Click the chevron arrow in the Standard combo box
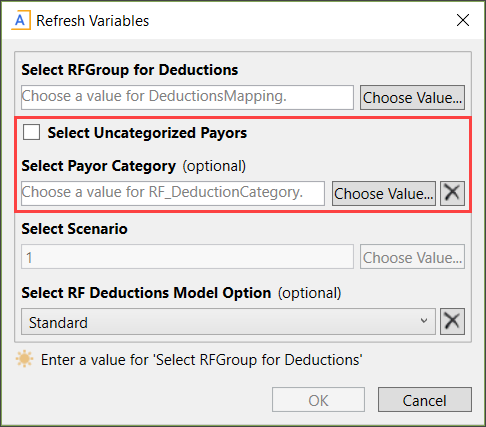Image resolution: width=486 pixels, height=427 pixels. pos(424,321)
